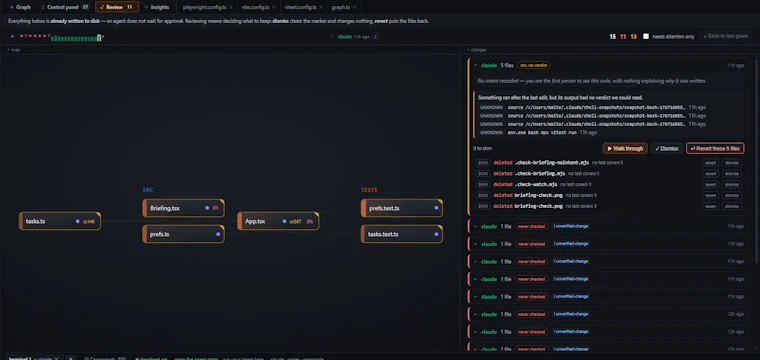The width and height of the screenshot is (760, 360).
Task: Click the 0% coverage badge on App.tsx
Action: (x=310, y=221)
